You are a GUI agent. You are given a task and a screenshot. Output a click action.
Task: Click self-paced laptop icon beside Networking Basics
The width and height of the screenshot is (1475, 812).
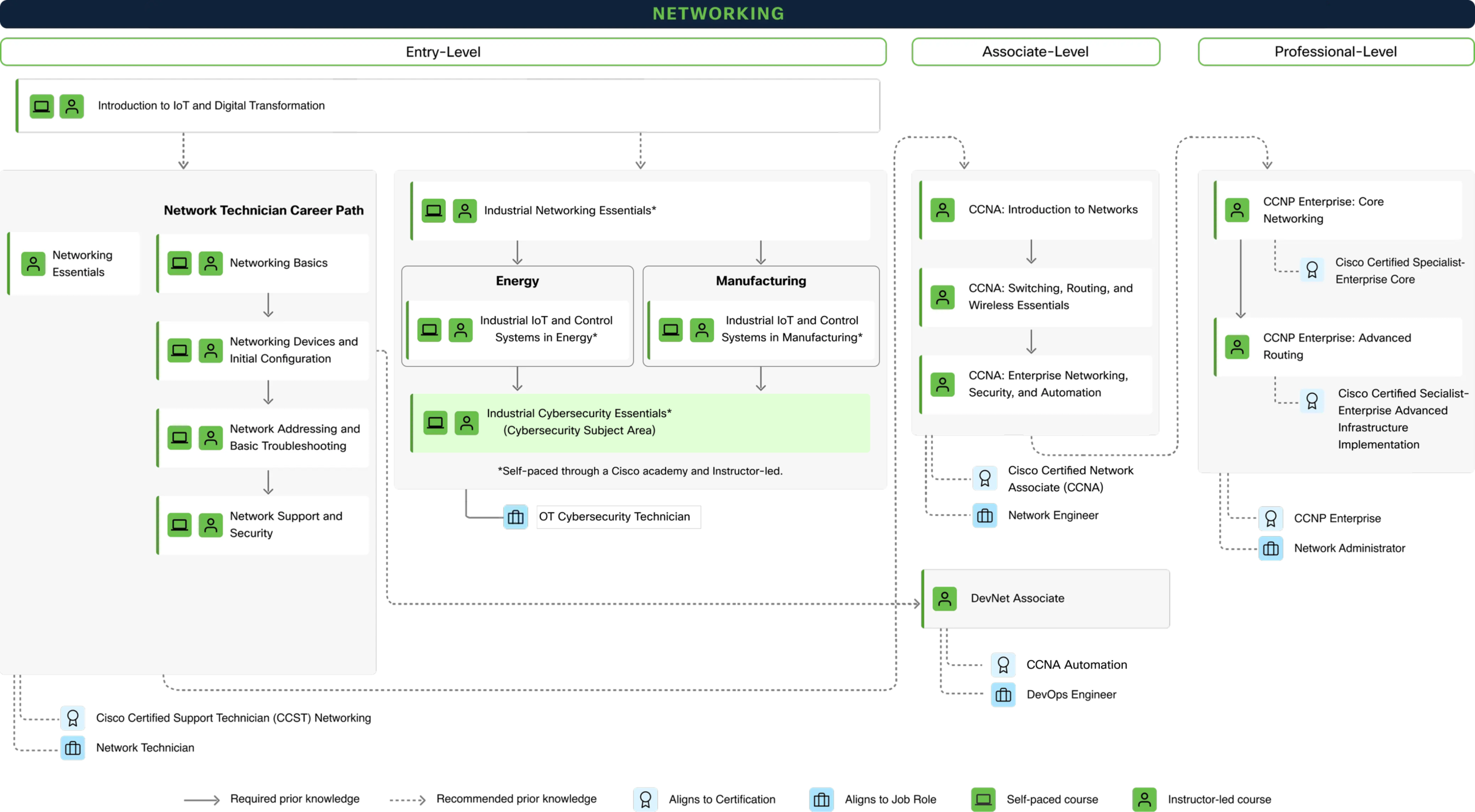pyautogui.click(x=179, y=263)
